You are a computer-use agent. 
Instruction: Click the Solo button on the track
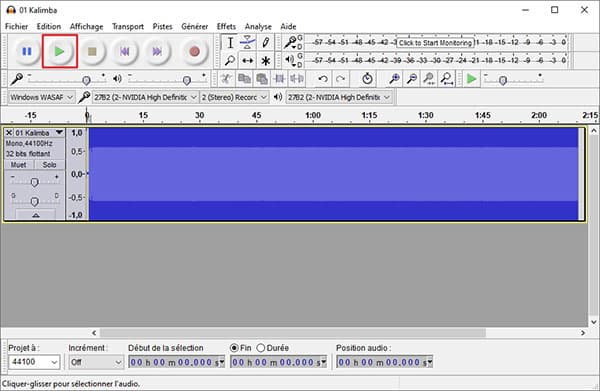tap(50, 165)
